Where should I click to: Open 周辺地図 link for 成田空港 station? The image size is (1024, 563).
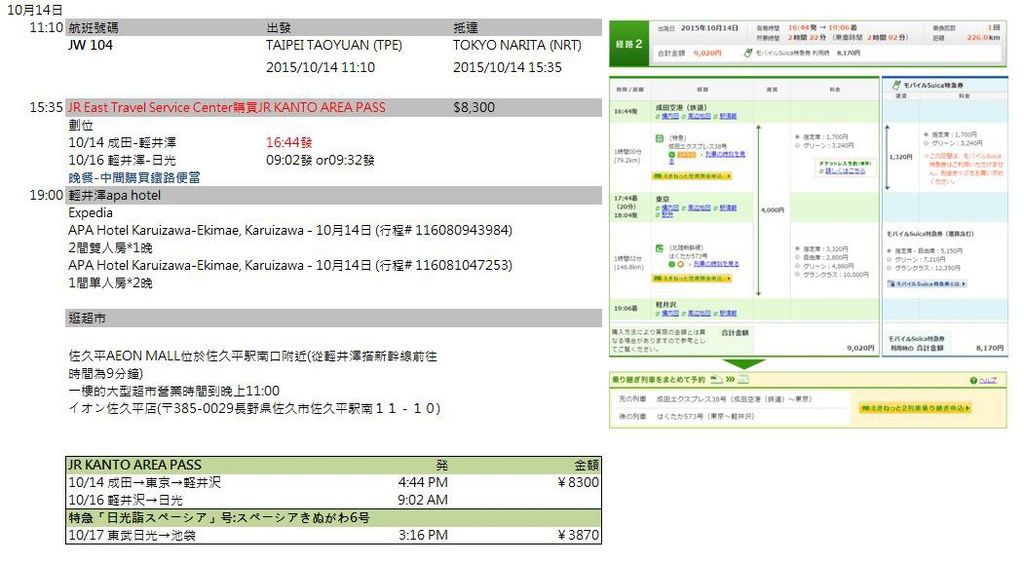point(699,116)
